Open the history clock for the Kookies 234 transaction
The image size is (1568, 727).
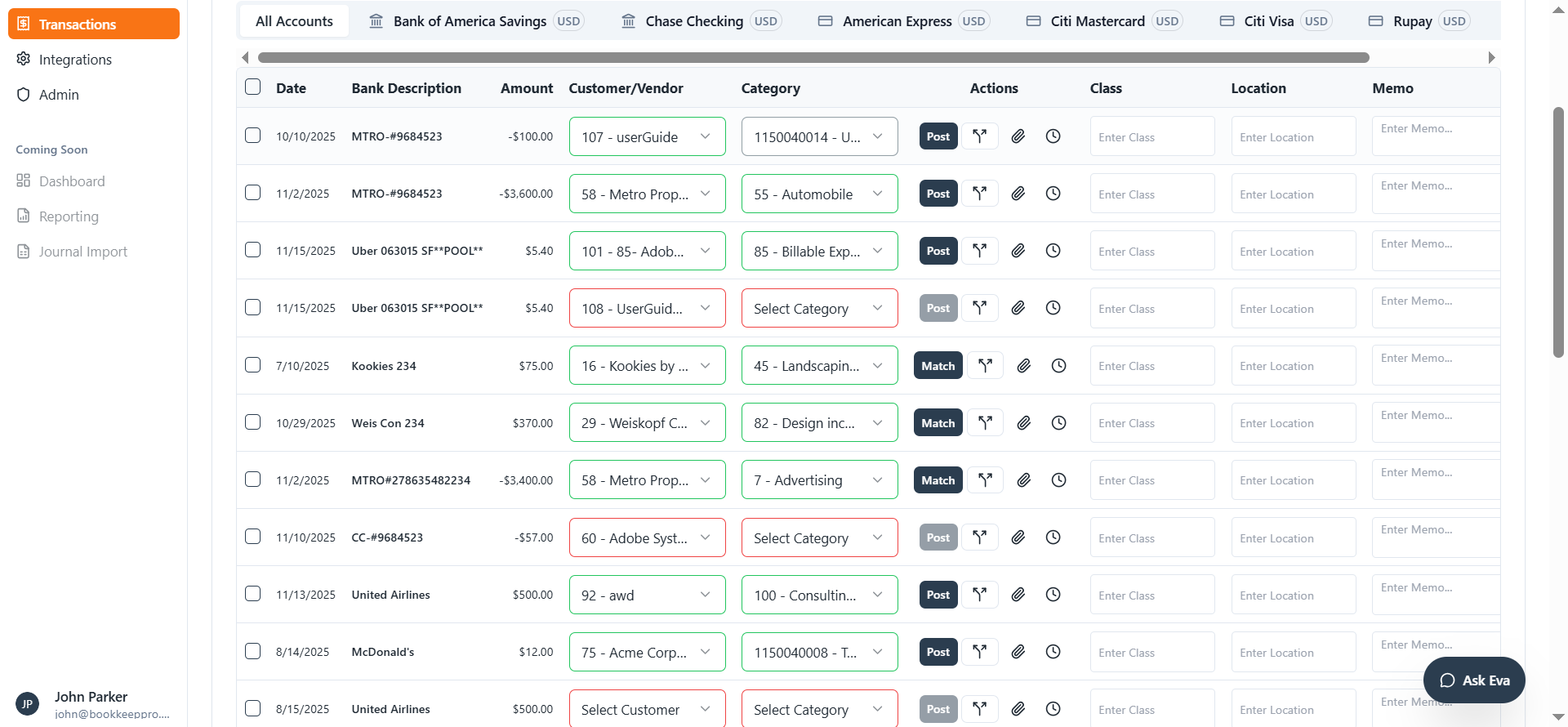click(x=1058, y=366)
